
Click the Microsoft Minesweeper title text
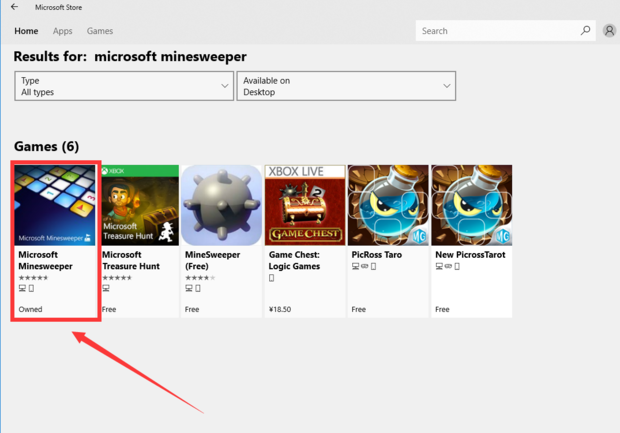click(x=45, y=260)
